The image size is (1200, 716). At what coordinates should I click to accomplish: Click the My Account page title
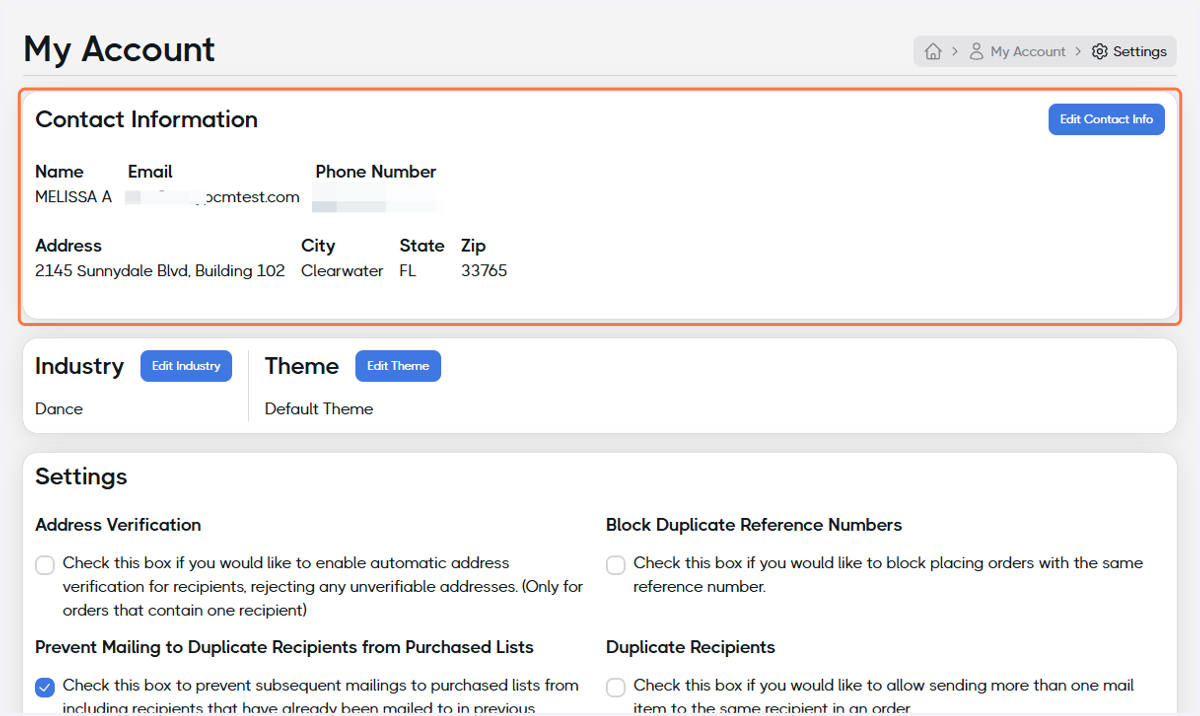[119, 49]
